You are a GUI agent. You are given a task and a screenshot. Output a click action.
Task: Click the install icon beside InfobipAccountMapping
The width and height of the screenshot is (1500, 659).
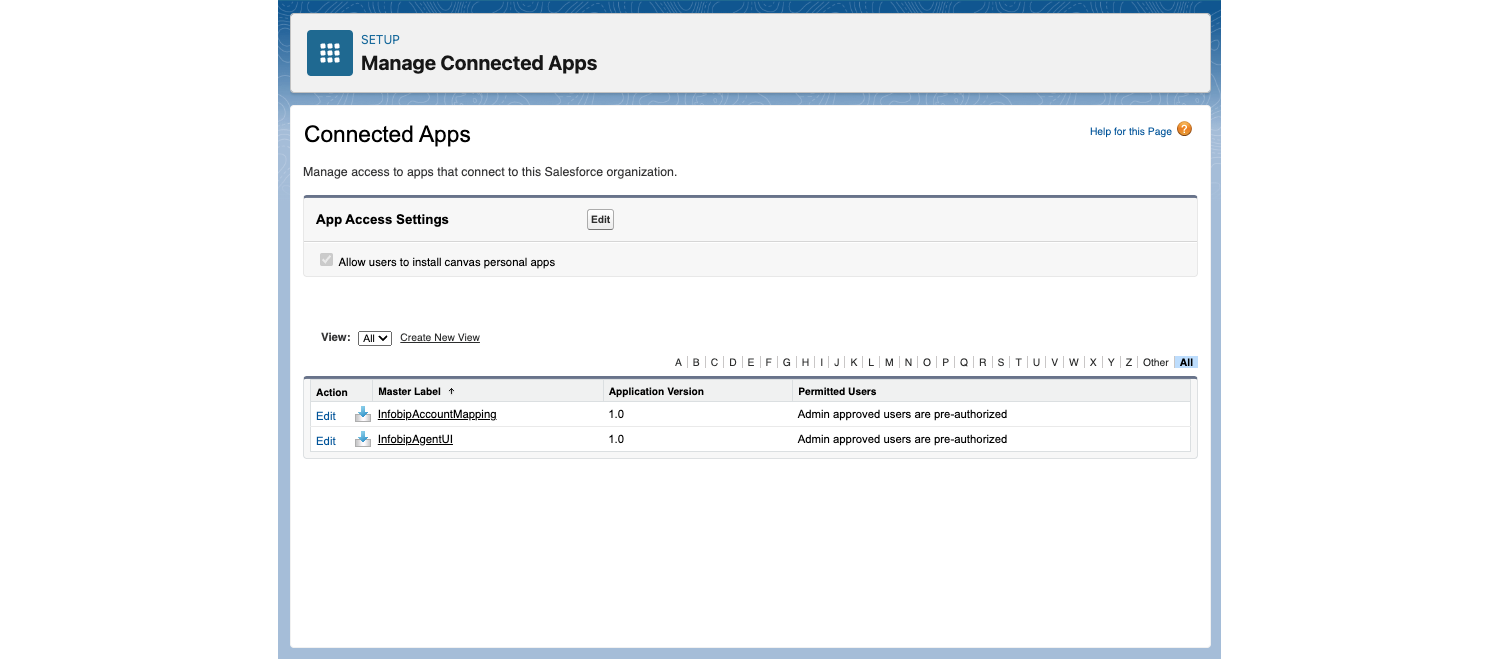(363, 415)
